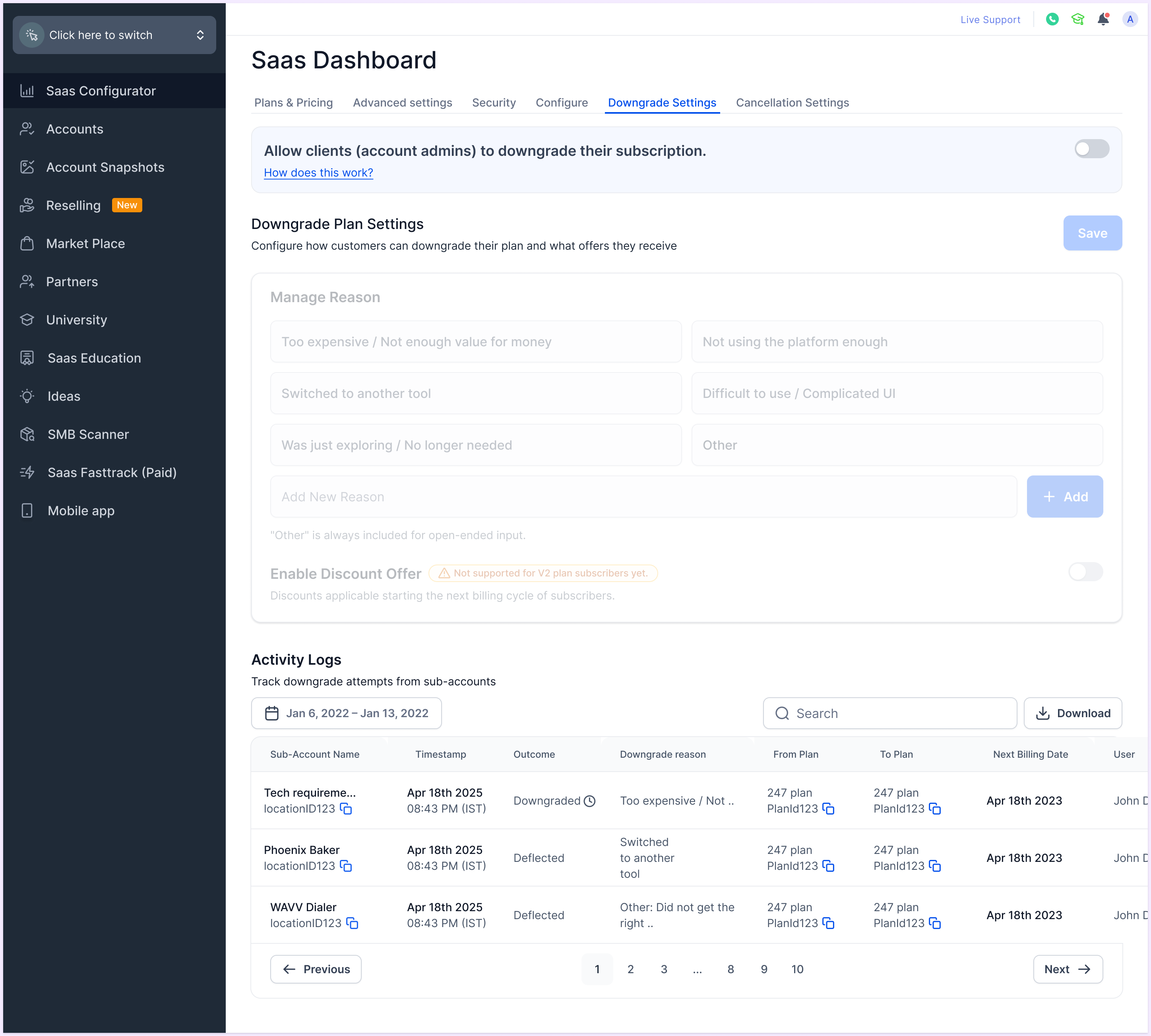Viewport: 1151px width, 1036px height.
Task: Click the green phone icon
Action: pyautogui.click(x=1052, y=19)
